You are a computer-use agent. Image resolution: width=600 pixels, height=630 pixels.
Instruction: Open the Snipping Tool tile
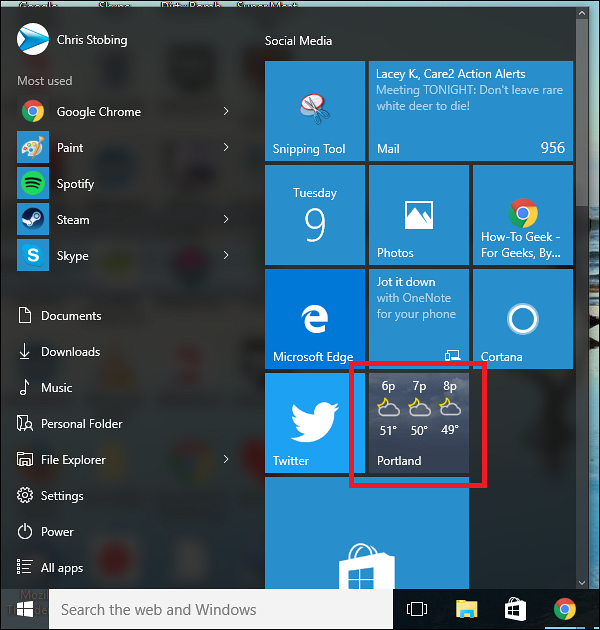pos(314,111)
